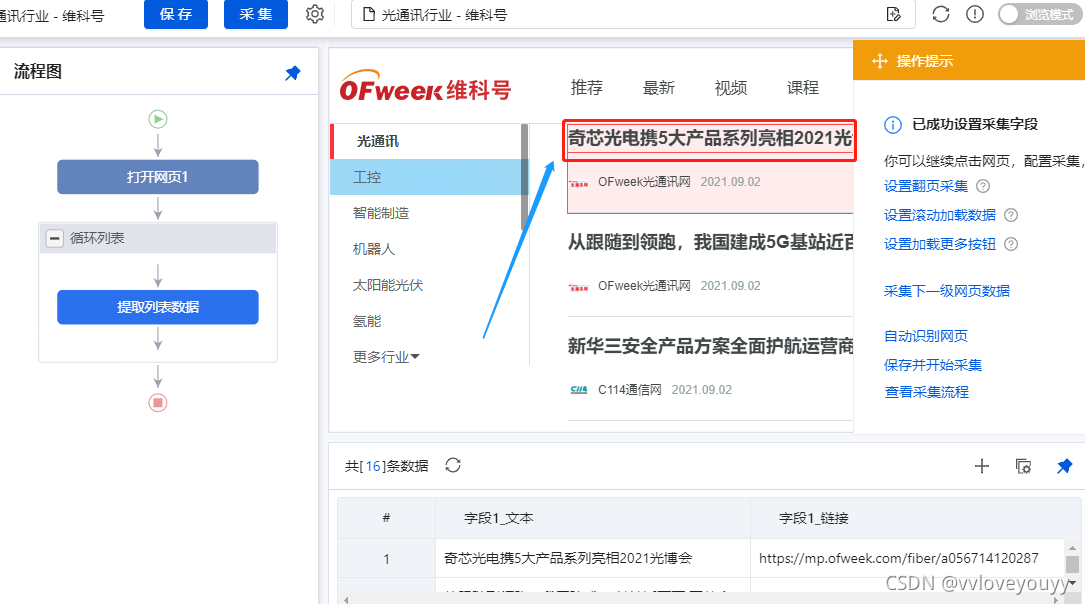The image size is (1085, 604).
Task: Click the category sidebar scrollbar
Action: tap(525, 176)
